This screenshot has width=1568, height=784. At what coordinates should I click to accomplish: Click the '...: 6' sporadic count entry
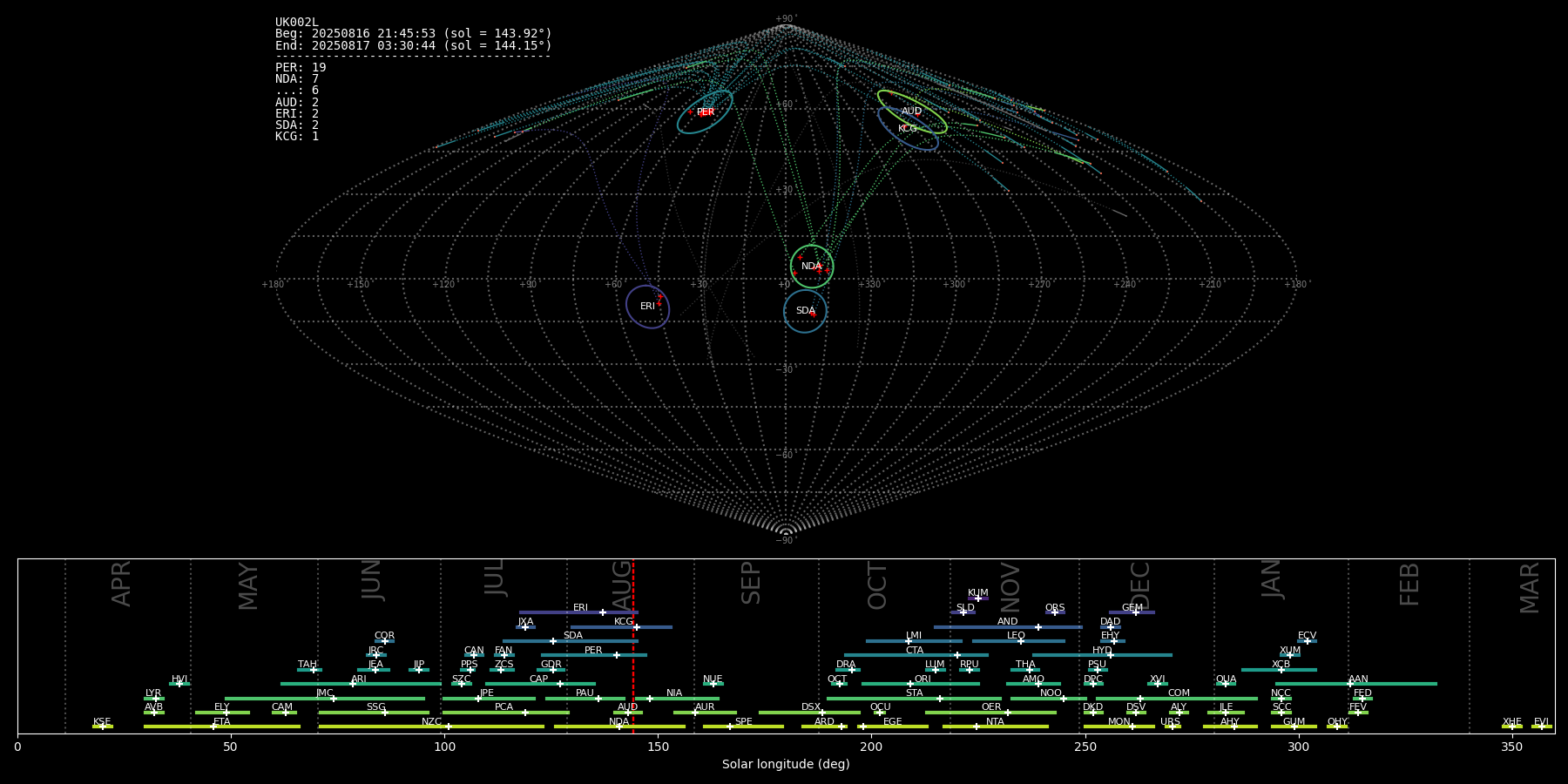(297, 91)
